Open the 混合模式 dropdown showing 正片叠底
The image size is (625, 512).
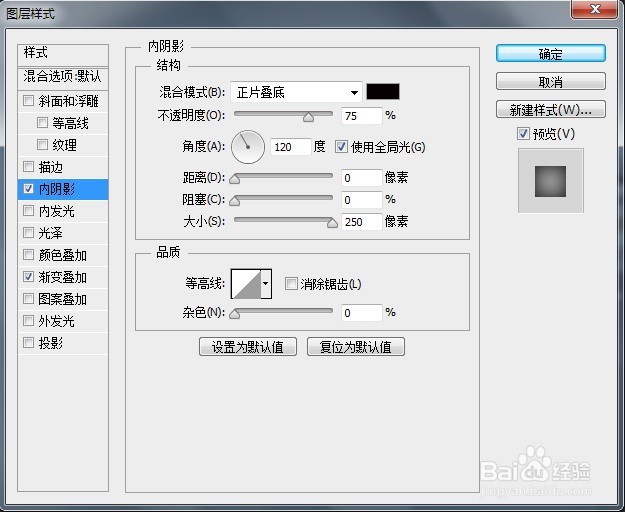[296, 92]
